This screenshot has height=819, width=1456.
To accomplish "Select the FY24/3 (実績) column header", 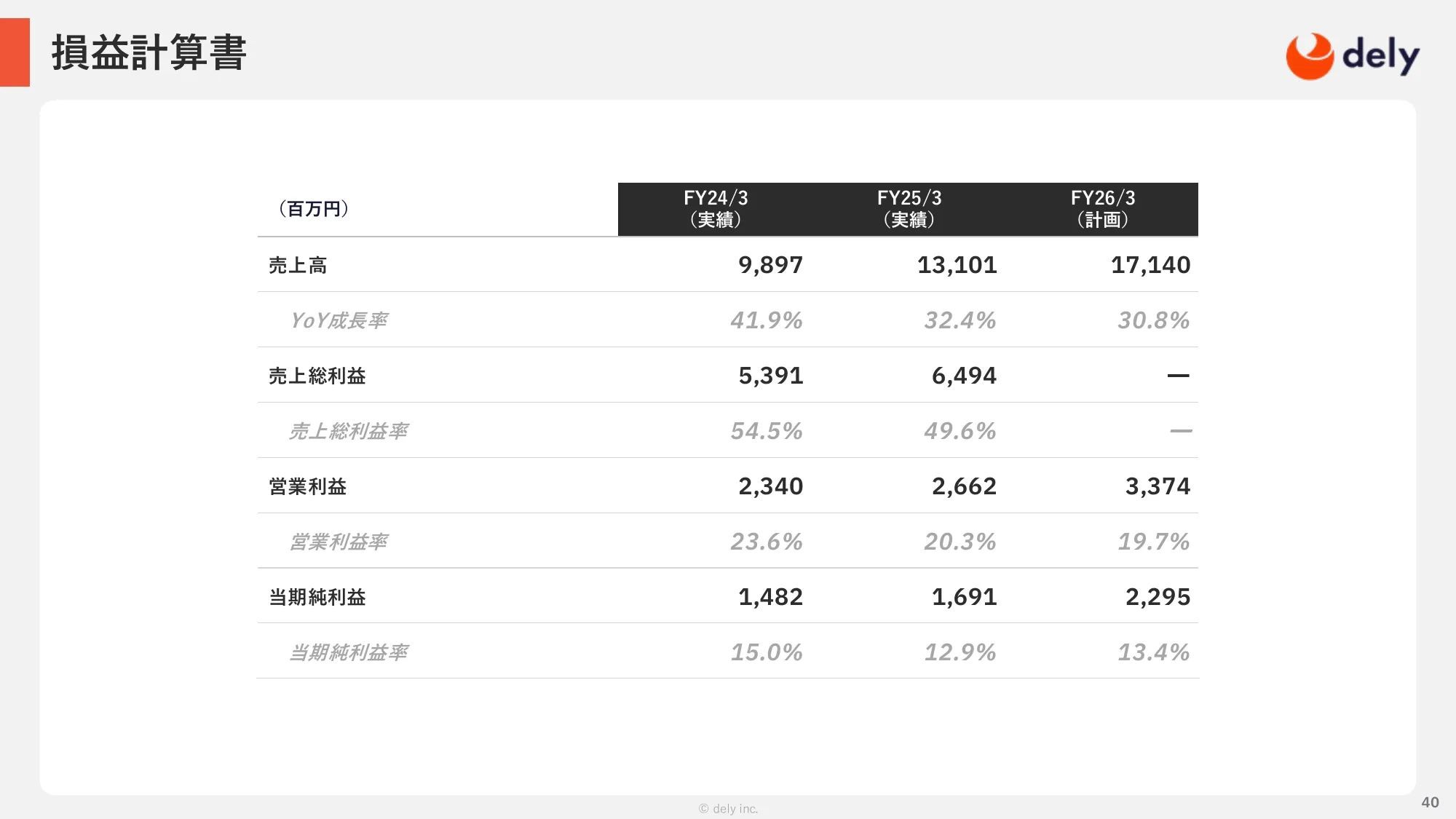I will click(715, 209).
